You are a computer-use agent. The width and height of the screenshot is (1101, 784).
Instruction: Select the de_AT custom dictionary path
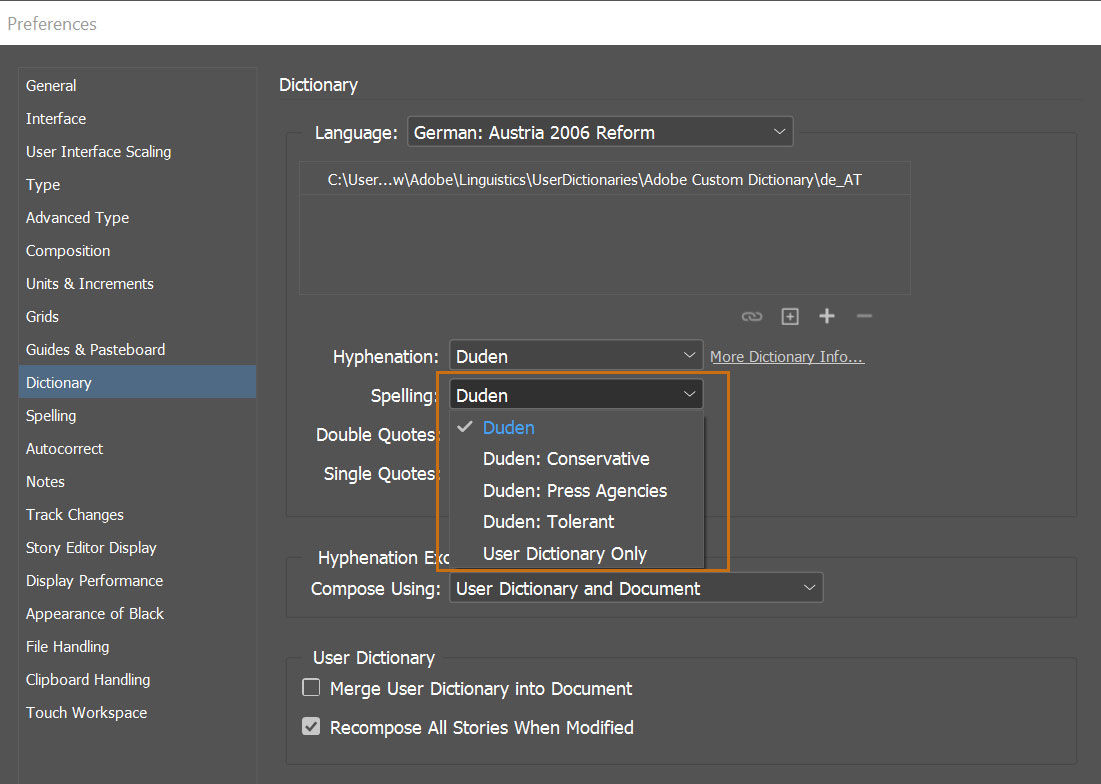[594, 180]
